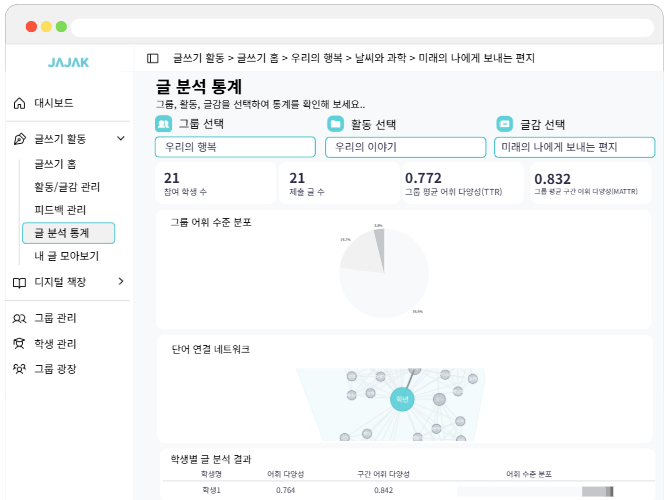Open the 미래의 나에게 보내는 편지 dropdown
The image size is (665, 500).
[575, 148]
